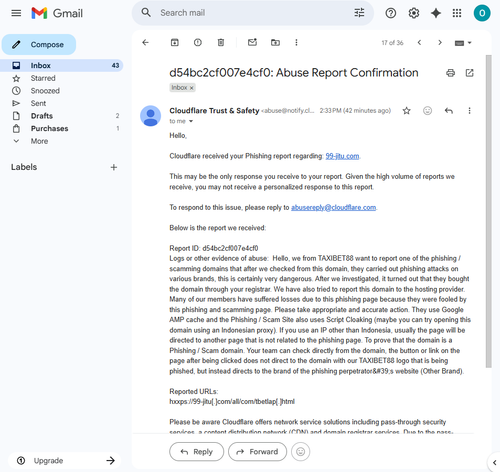
Task: Click the Labels heading
Action: click(24, 167)
